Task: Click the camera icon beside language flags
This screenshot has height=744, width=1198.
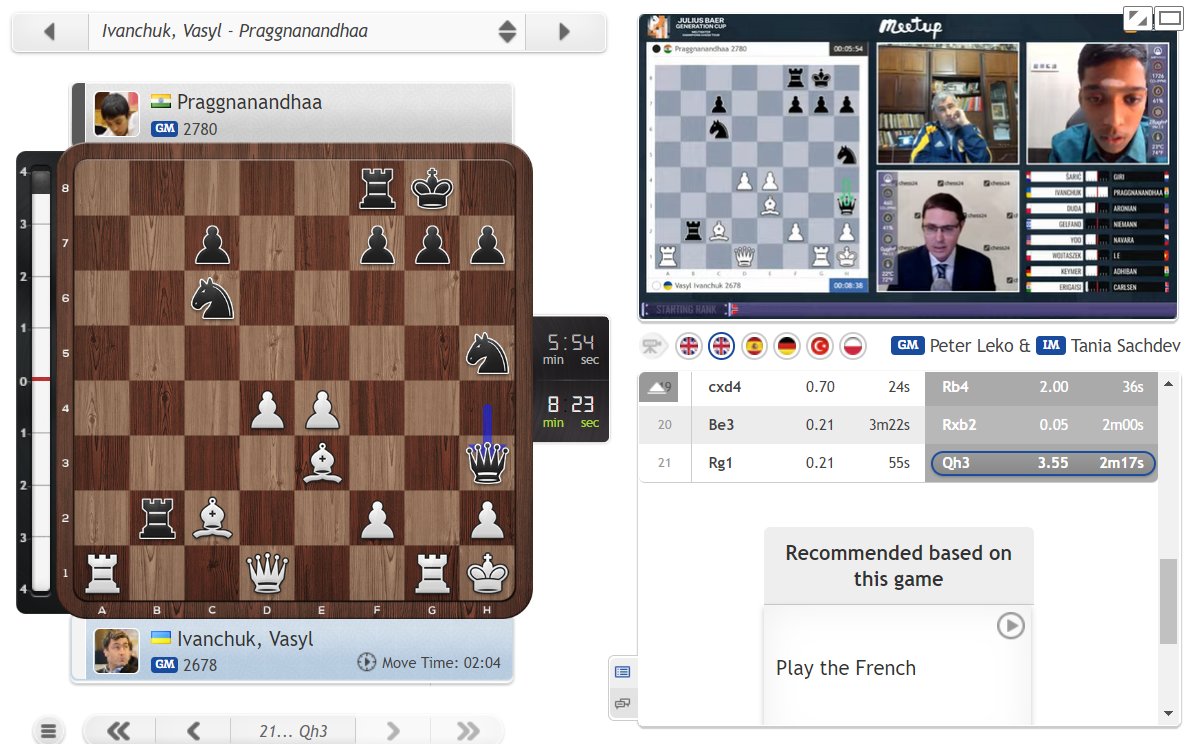Action: (652, 346)
